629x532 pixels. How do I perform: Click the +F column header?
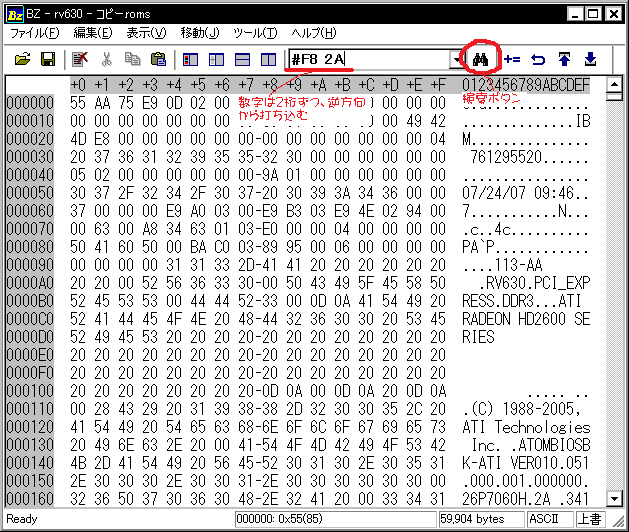[x=438, y=85]
